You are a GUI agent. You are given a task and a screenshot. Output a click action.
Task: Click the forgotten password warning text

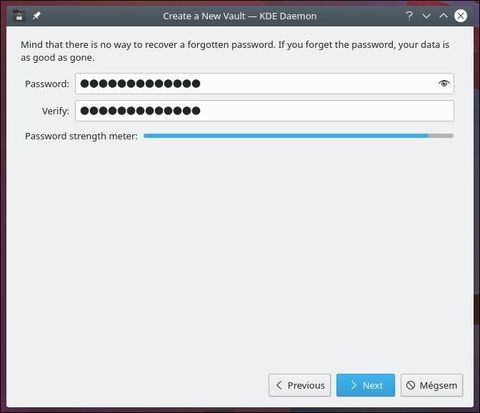tap(235, 51)
